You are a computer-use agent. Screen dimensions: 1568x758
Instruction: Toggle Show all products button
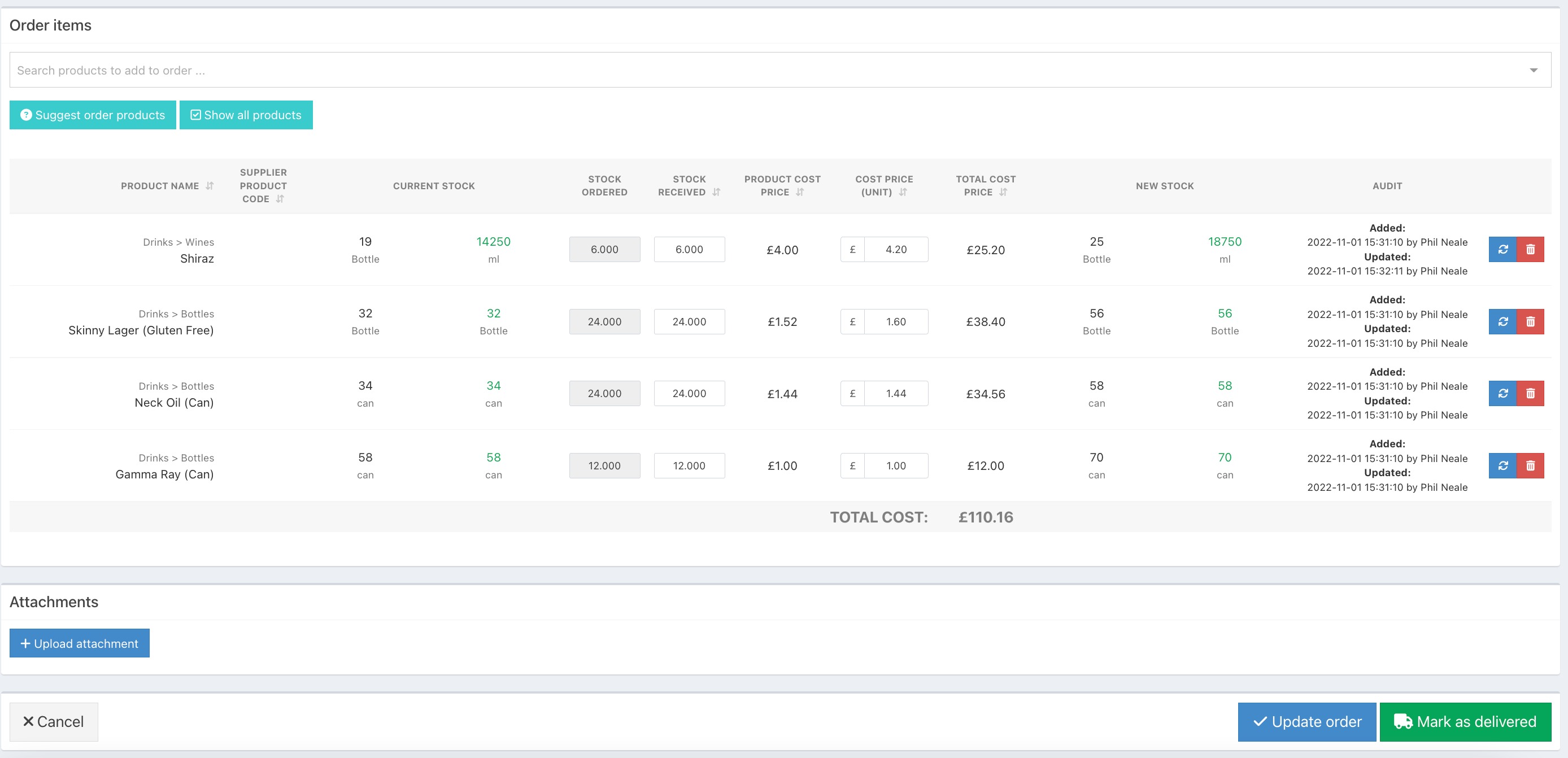246,115
